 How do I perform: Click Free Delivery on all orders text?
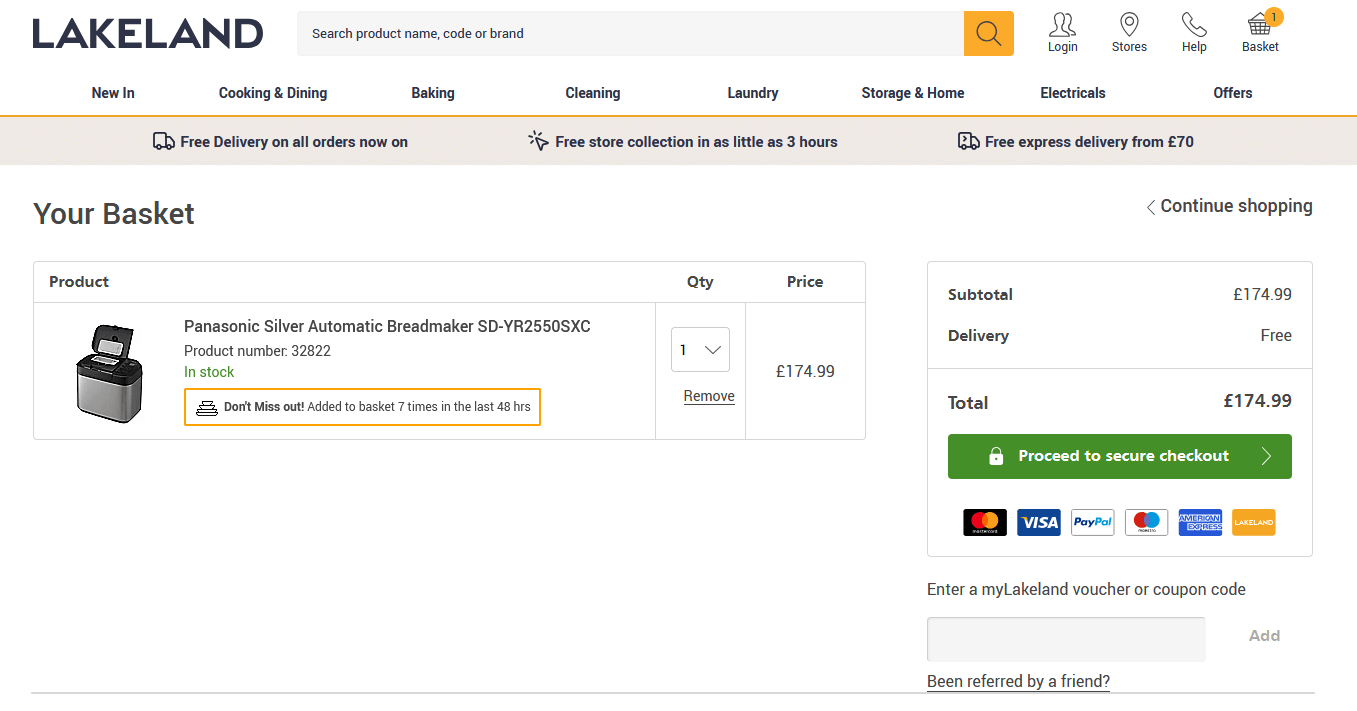coord(294,142)
